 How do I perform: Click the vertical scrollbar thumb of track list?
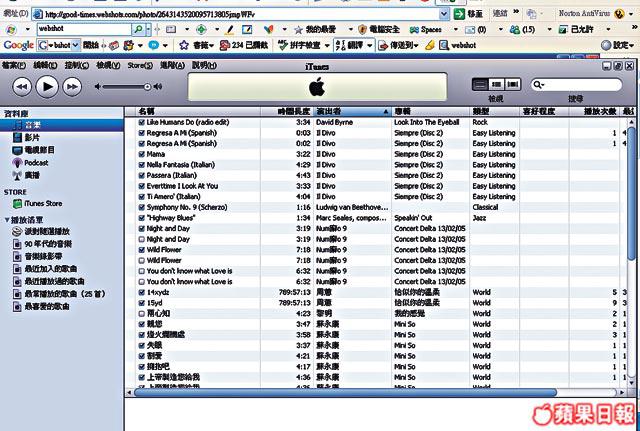(631, 193)
